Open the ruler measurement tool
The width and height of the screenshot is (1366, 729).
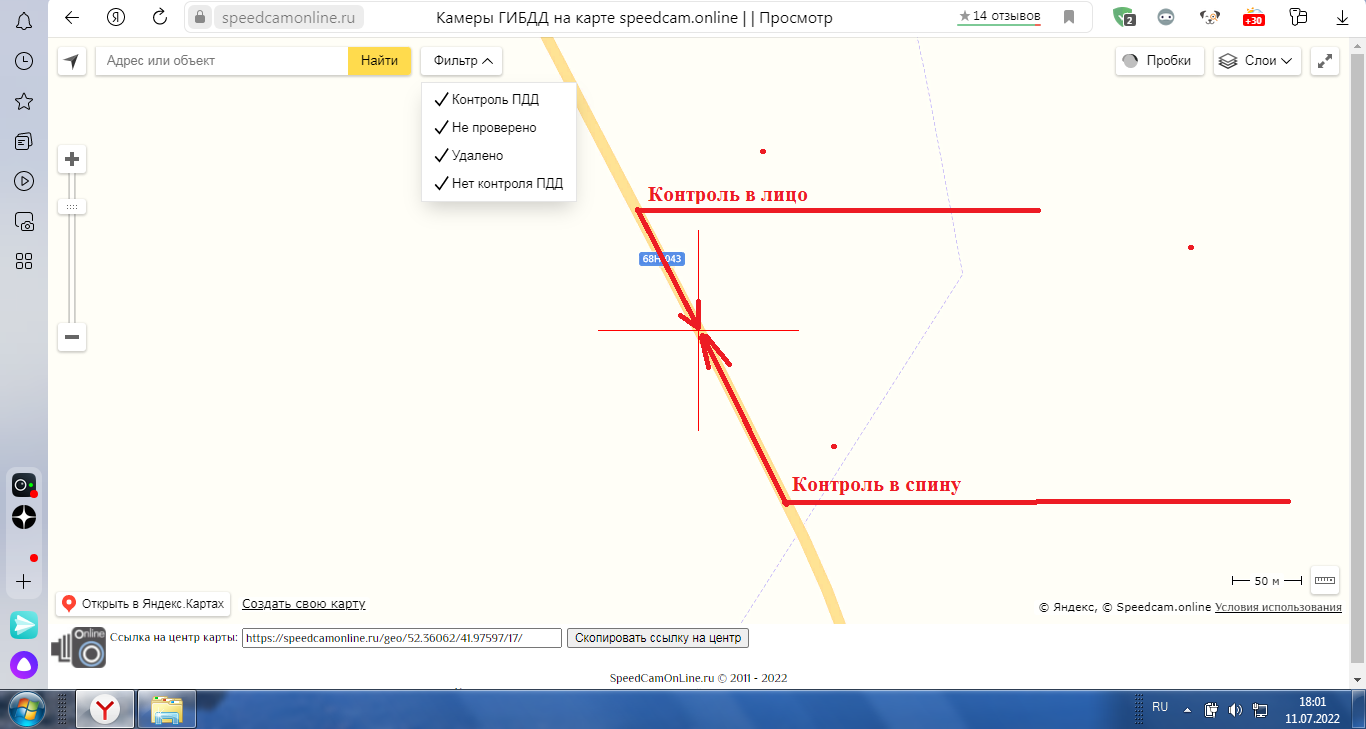(1325, 580)
